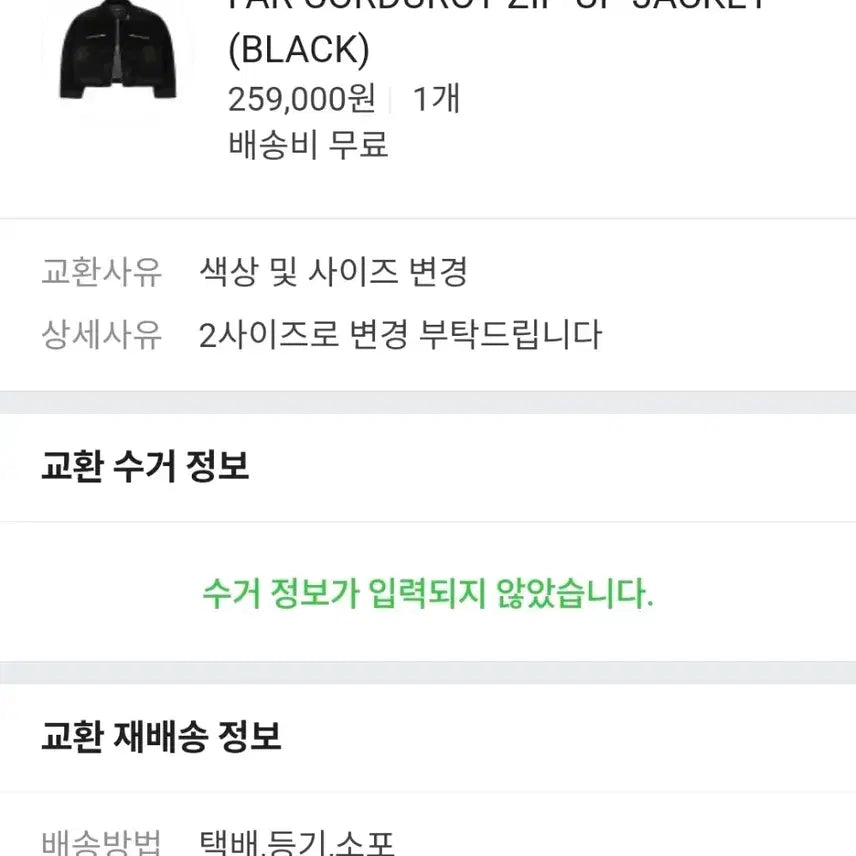Tap the 1개 quantity text
856x856 pixels.
click(x=436, y=99)
